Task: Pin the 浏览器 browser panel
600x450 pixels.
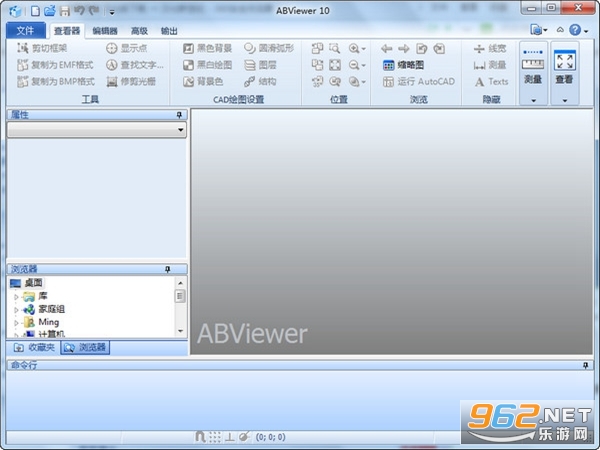Action: pyautogui.click(x=168, y=269)
